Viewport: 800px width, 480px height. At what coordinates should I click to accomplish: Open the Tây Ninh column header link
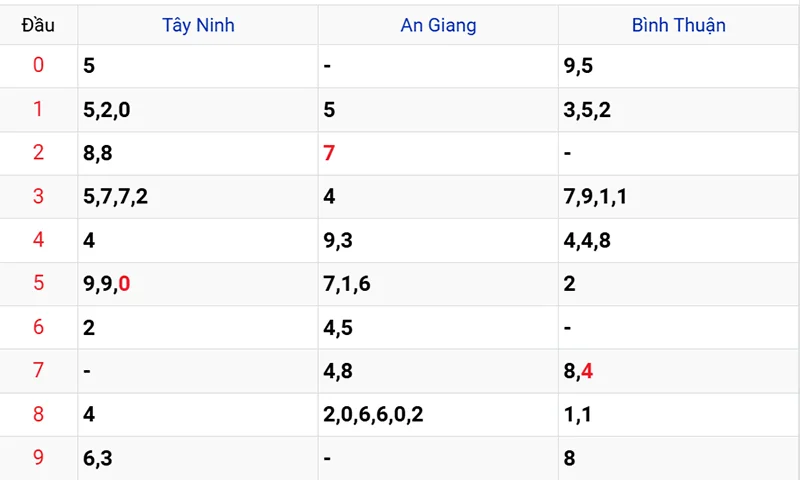click(x=198, y=25)
